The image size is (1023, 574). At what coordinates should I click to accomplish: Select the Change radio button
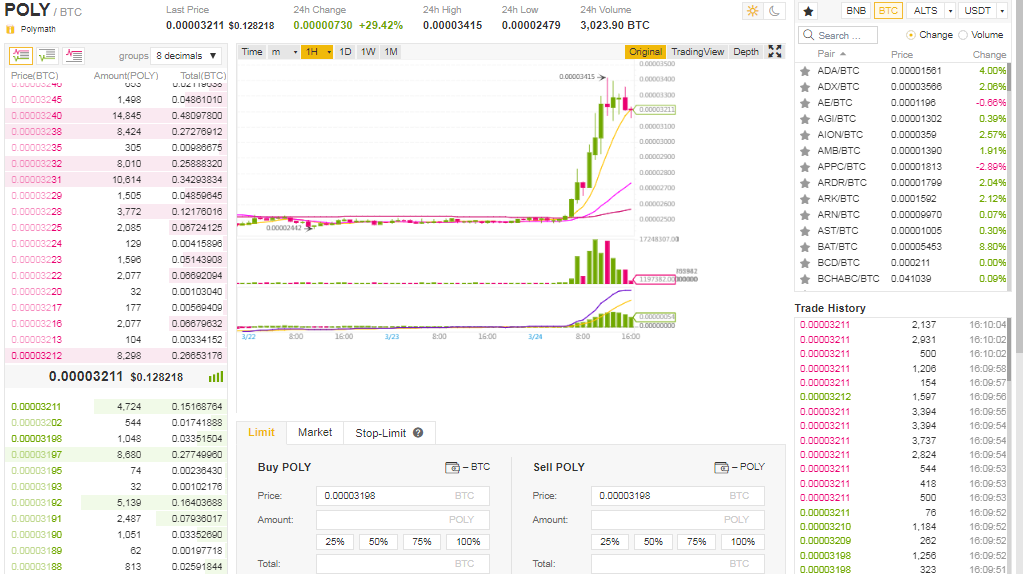pos(911,35)
